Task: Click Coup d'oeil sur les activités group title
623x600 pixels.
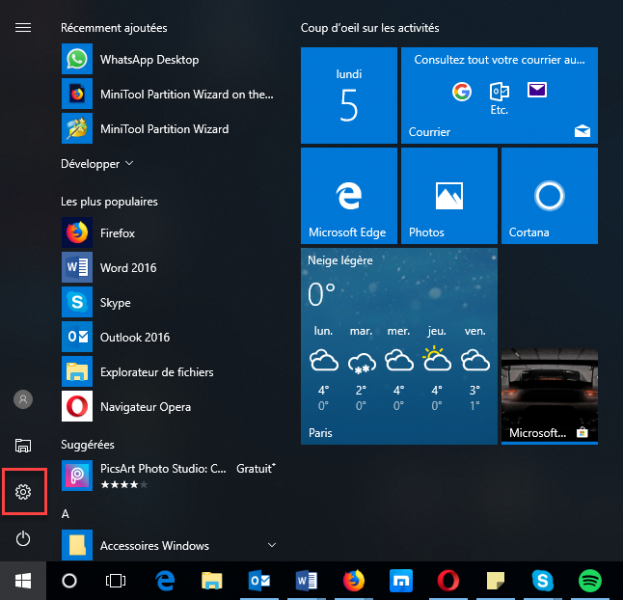Action: point(370,28)
